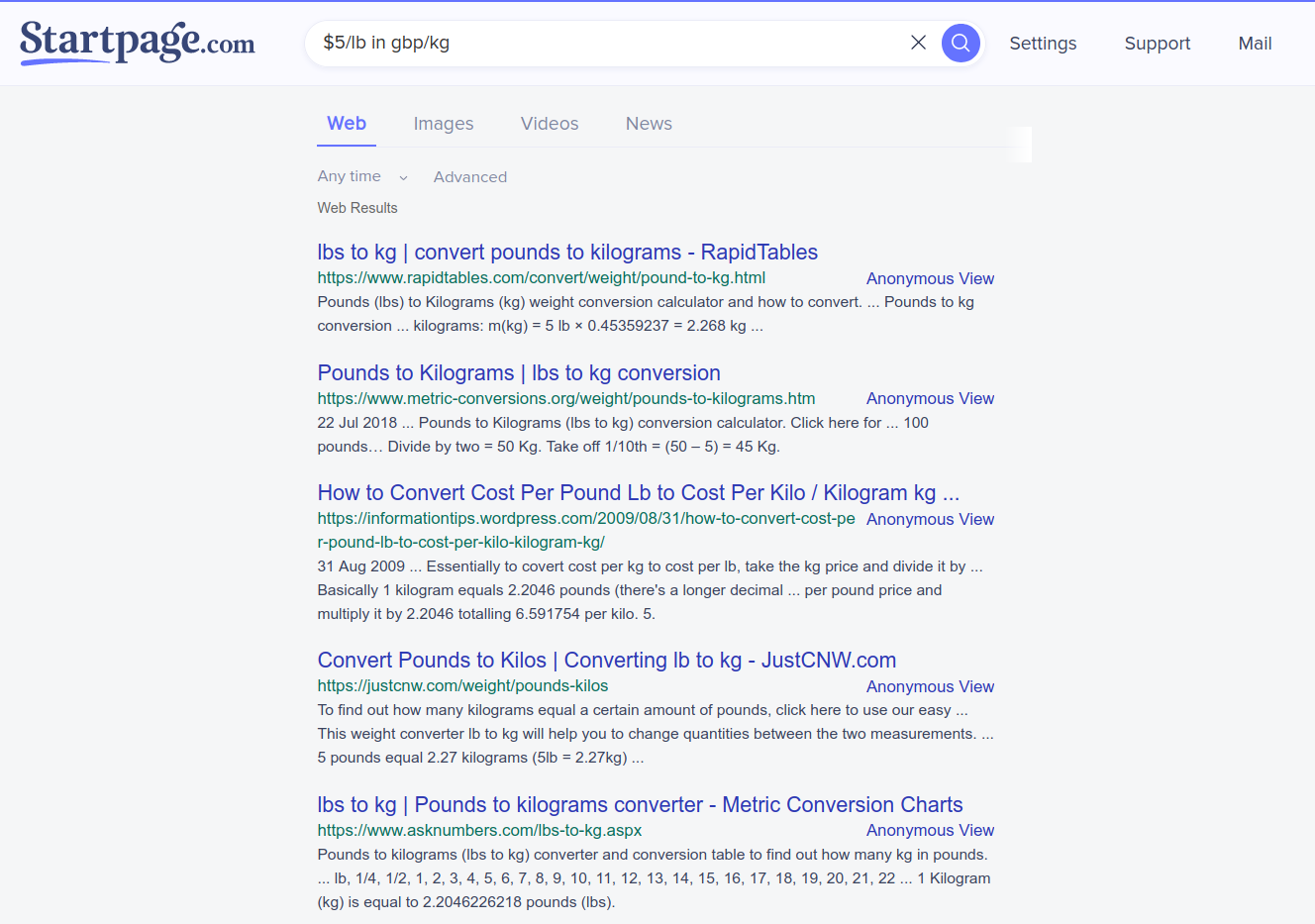Viewport: 1315px width, 924px height.
Task: Open Settings in the header
Action: click(1043, 44)
